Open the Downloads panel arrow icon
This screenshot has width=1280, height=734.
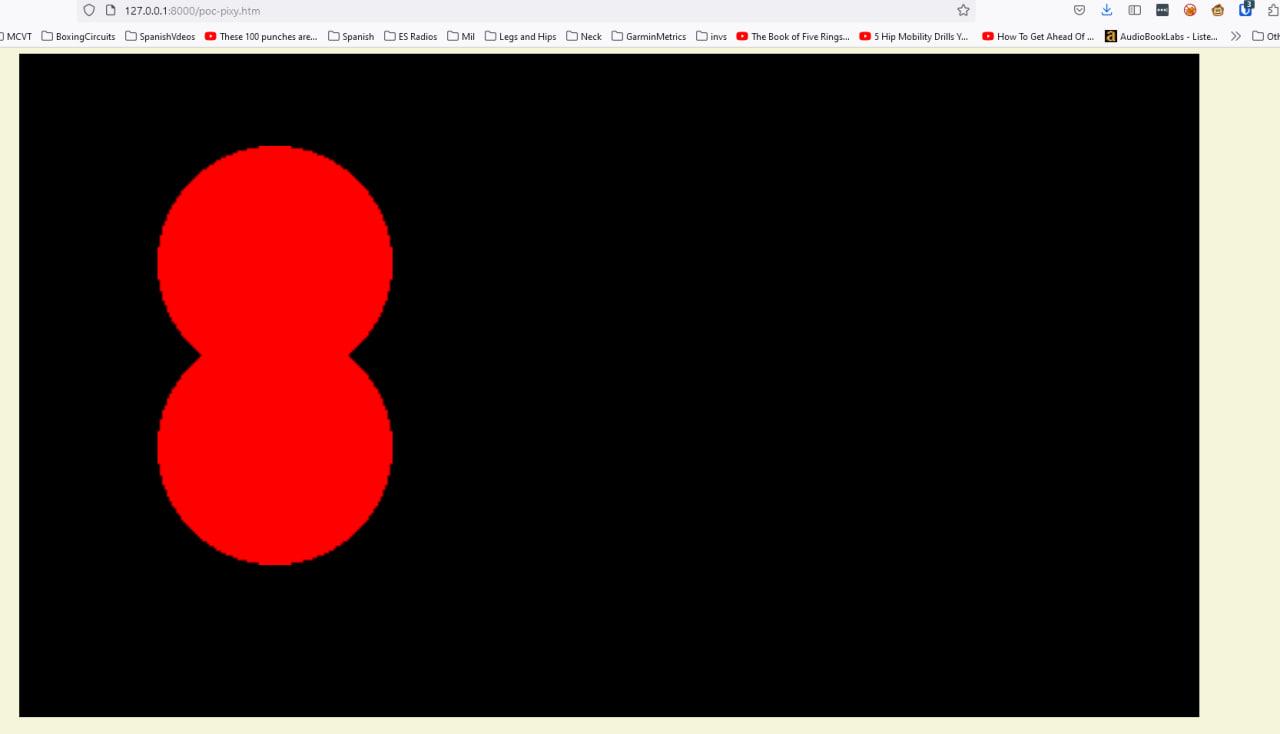[1107, 10]
